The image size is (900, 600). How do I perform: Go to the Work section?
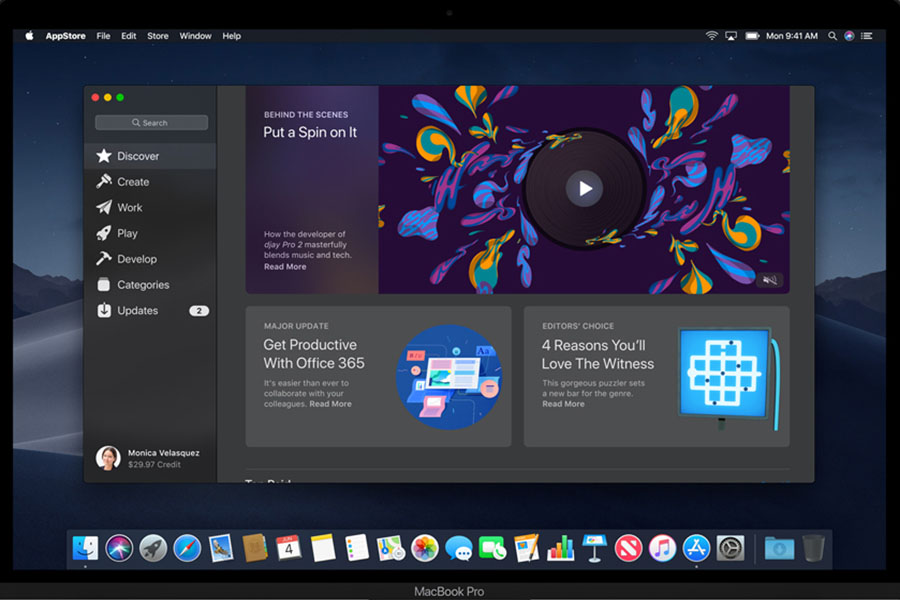[150, 208]
